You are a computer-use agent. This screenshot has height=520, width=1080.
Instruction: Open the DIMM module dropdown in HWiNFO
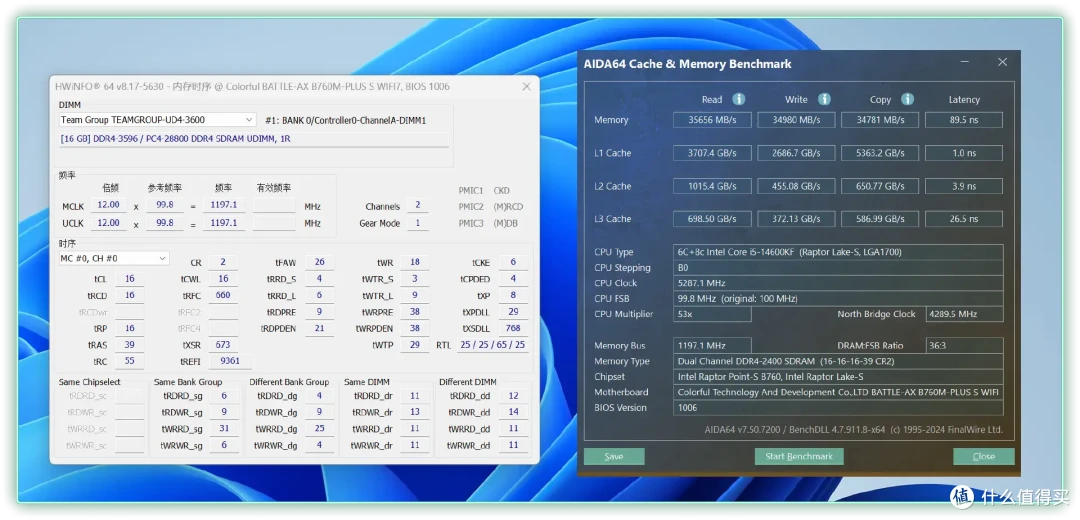158,120
